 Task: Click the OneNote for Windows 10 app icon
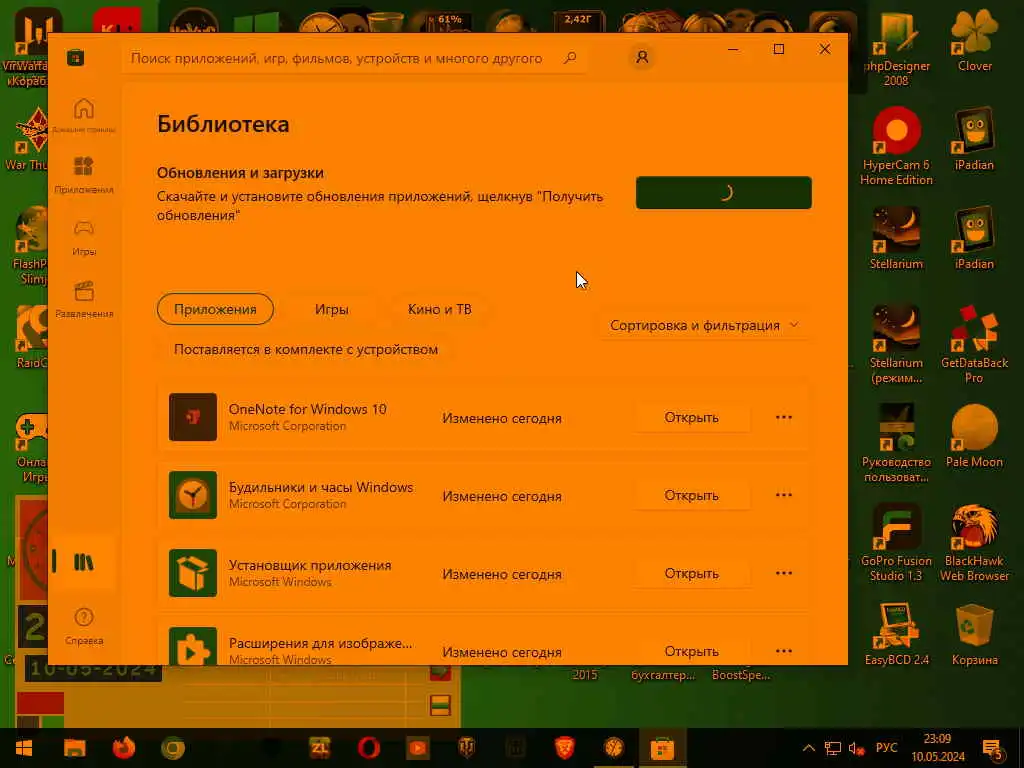click(x=193, y=417)
